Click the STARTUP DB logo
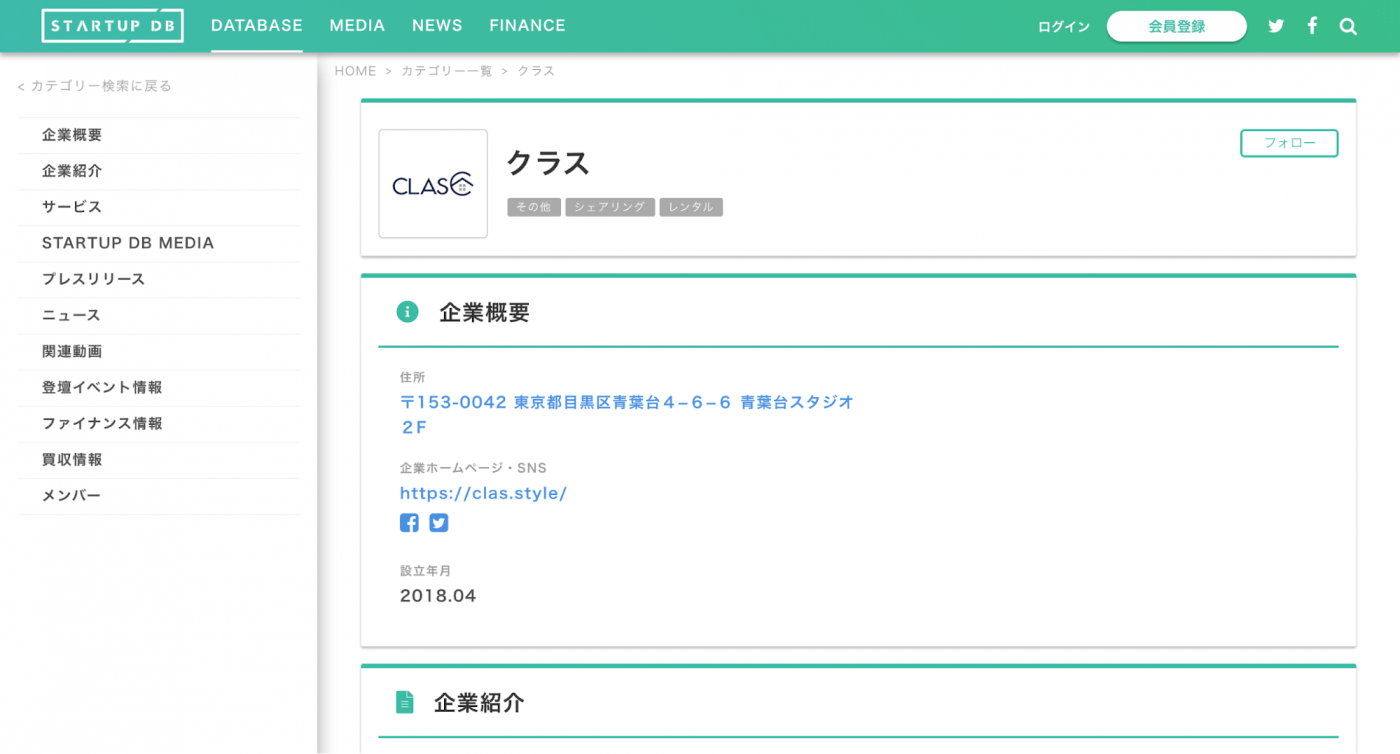 pyautogui.click(x=112, y=25)
